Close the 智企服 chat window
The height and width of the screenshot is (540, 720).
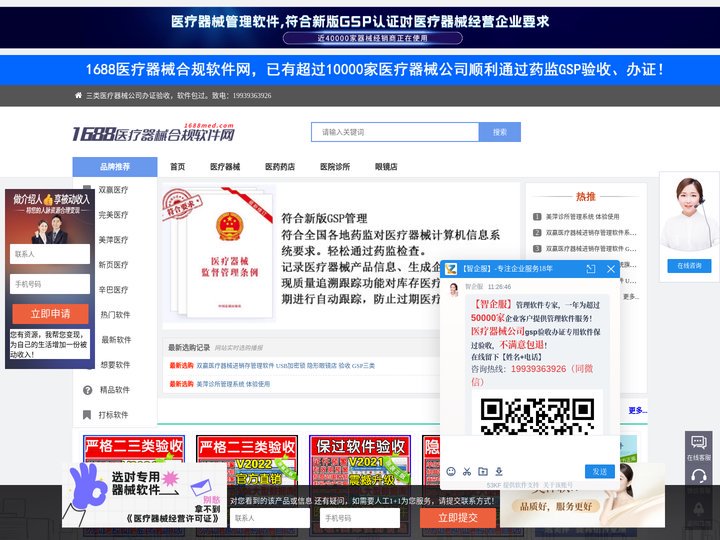611,269
